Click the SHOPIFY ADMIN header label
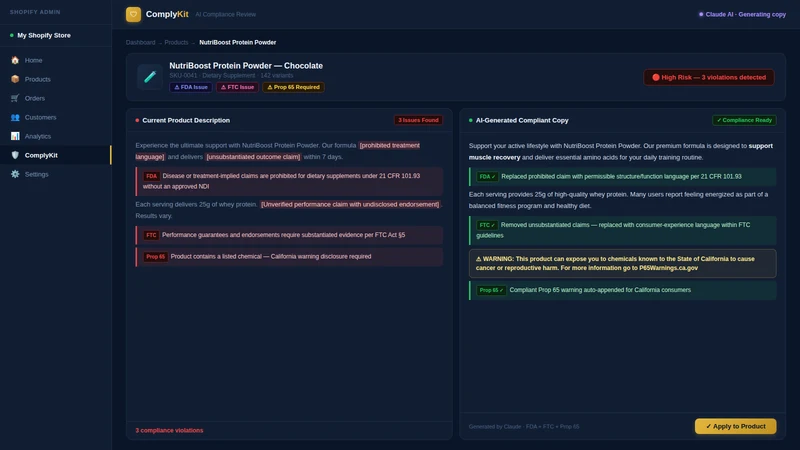 click(35, 12)
